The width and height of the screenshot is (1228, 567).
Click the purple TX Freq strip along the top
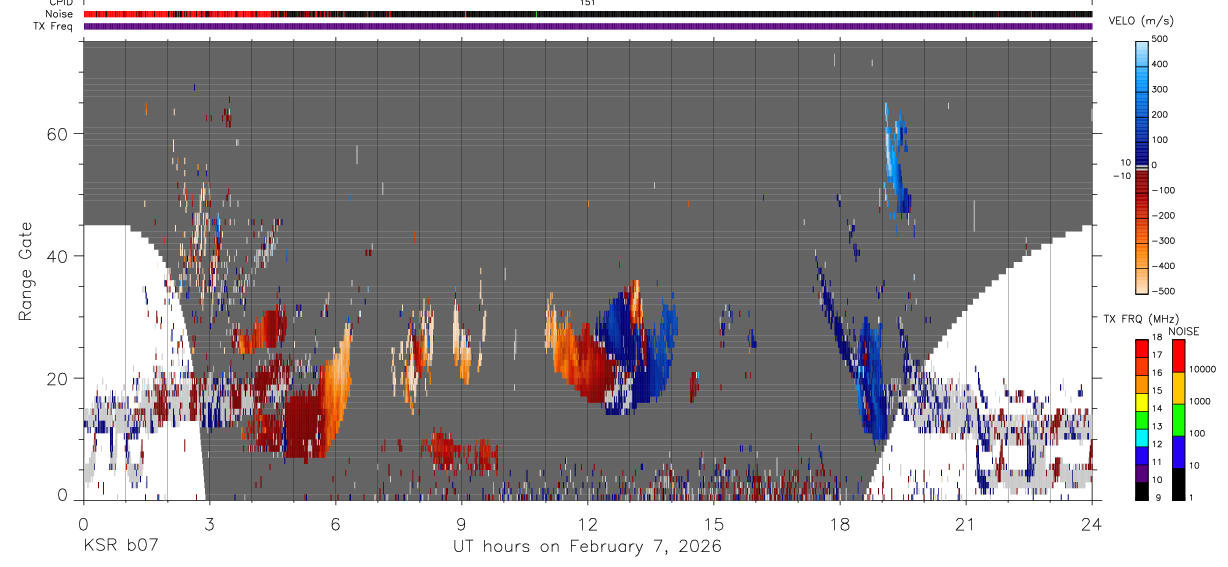coord(587,26)
